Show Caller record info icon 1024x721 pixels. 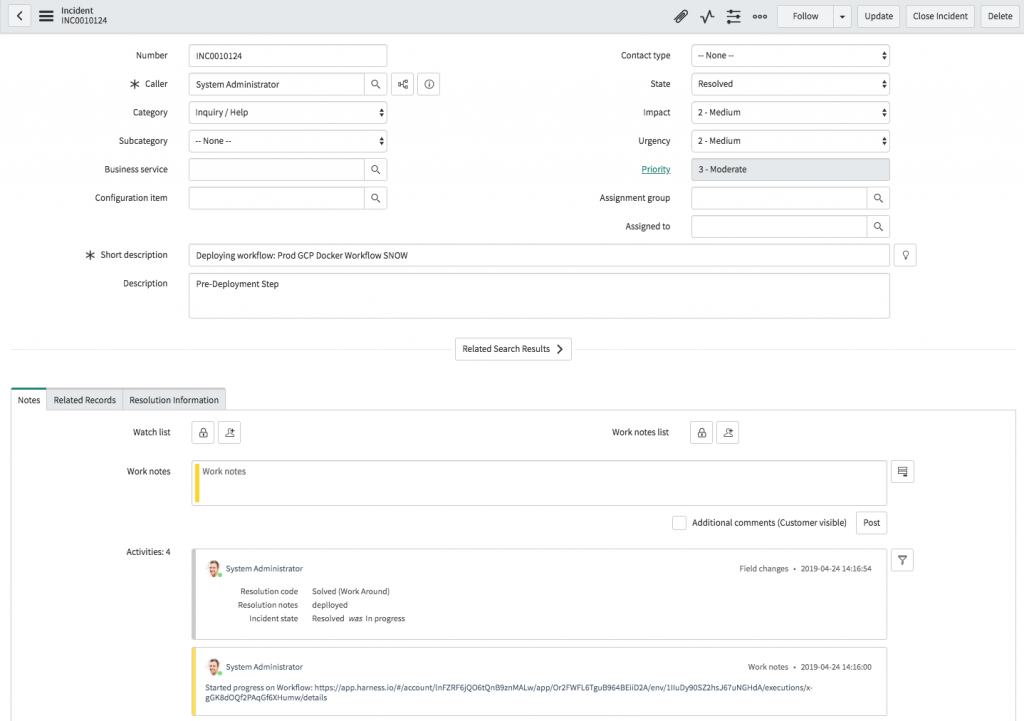point(429,84)
